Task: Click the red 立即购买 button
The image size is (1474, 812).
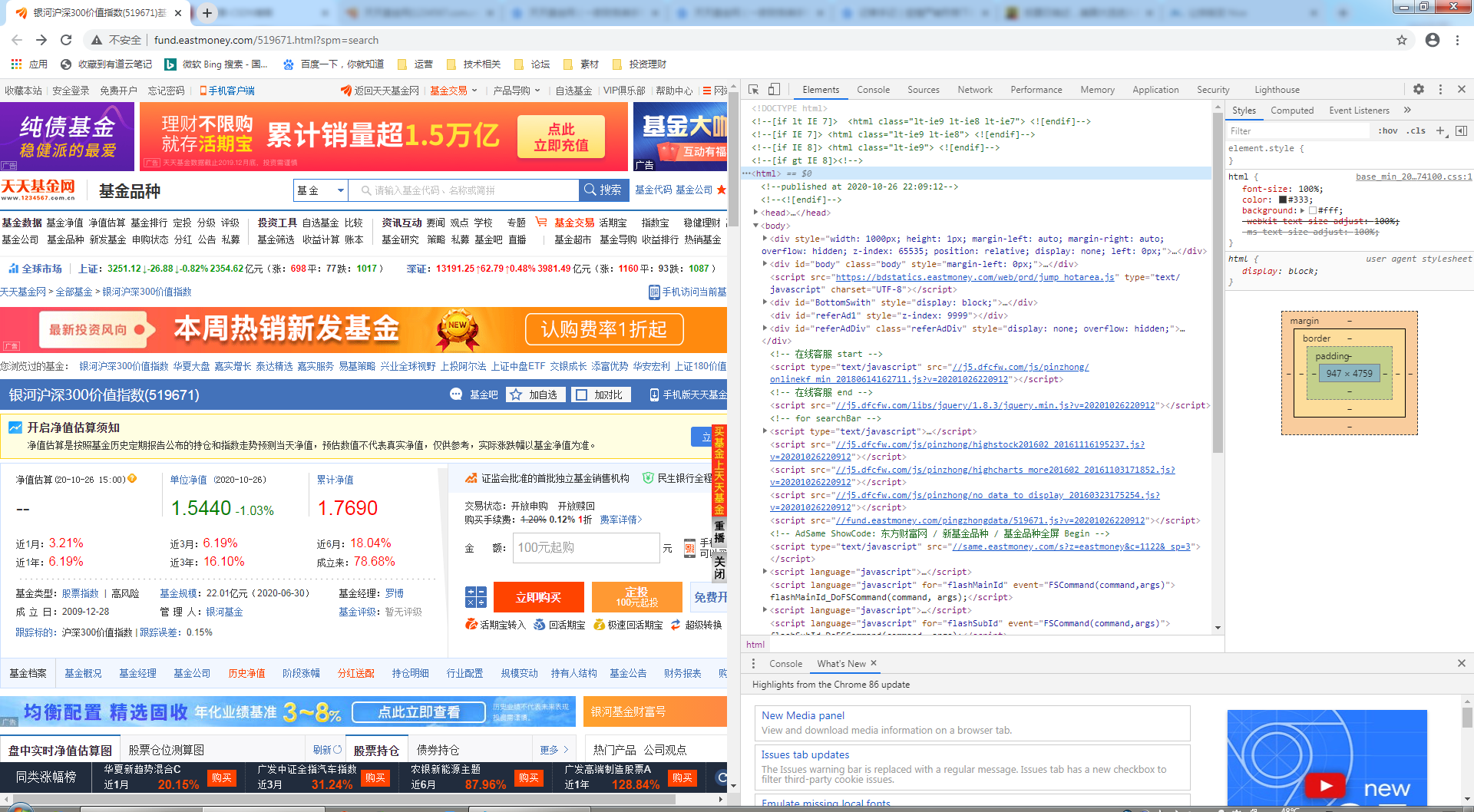Action: pyautogui.click(x=538, y=596)
